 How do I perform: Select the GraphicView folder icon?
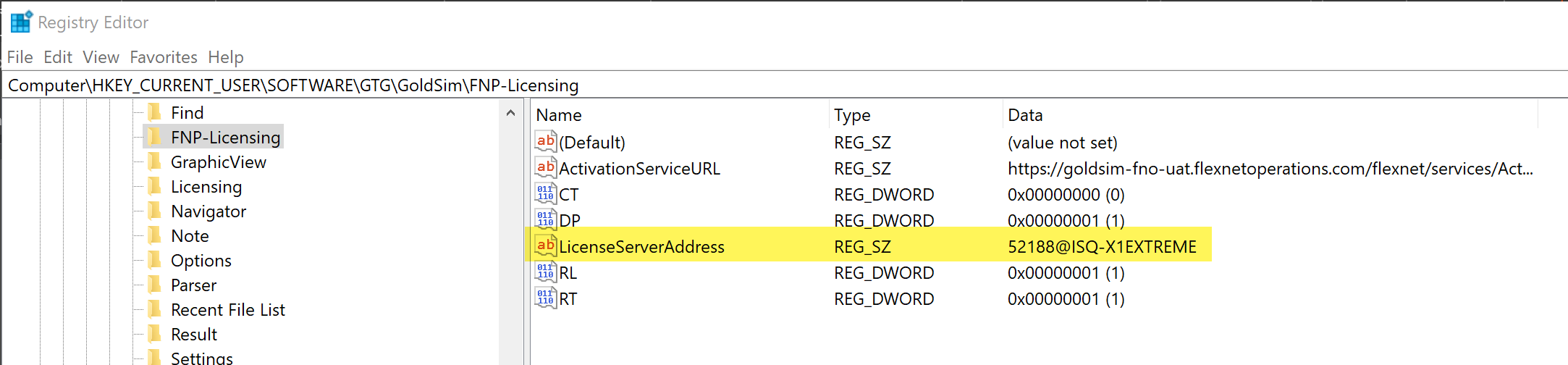click(x=154, y=161)
